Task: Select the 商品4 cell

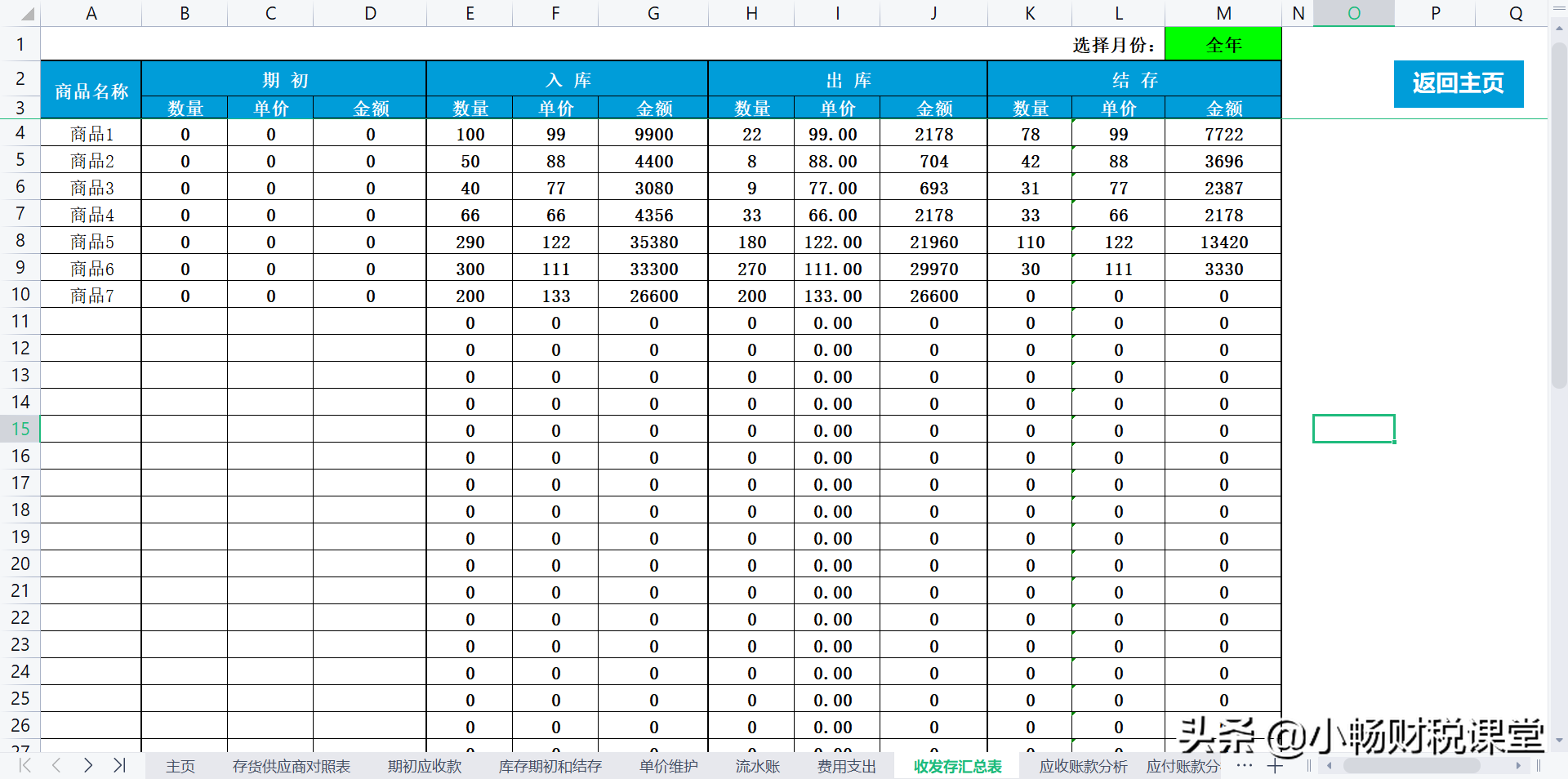Action: click(91, 214)
